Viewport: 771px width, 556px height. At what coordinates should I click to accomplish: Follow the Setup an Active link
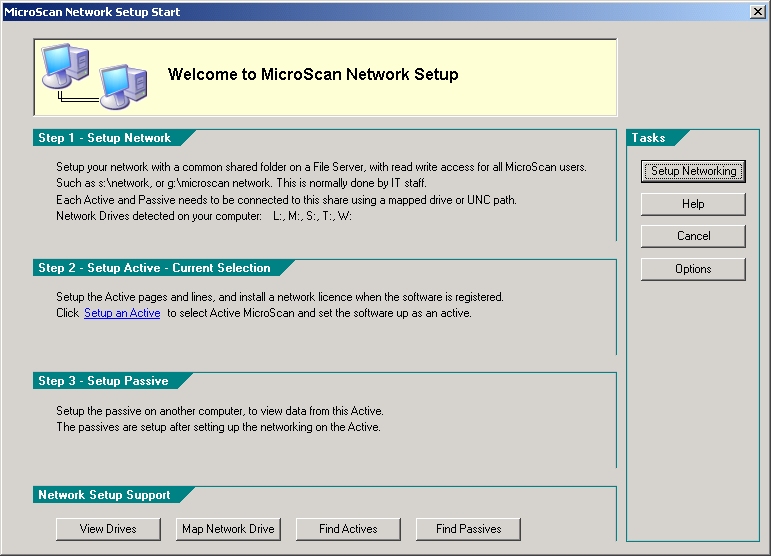(x=122, y=313)
